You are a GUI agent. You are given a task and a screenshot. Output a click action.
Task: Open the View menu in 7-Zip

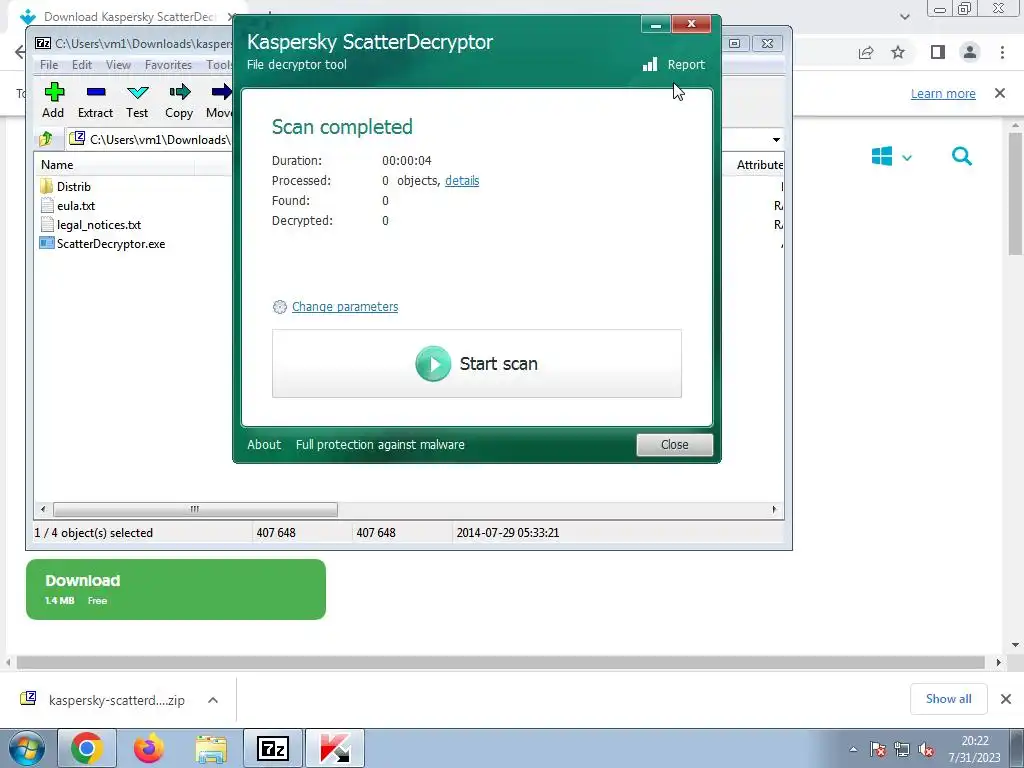click(118, 65)
